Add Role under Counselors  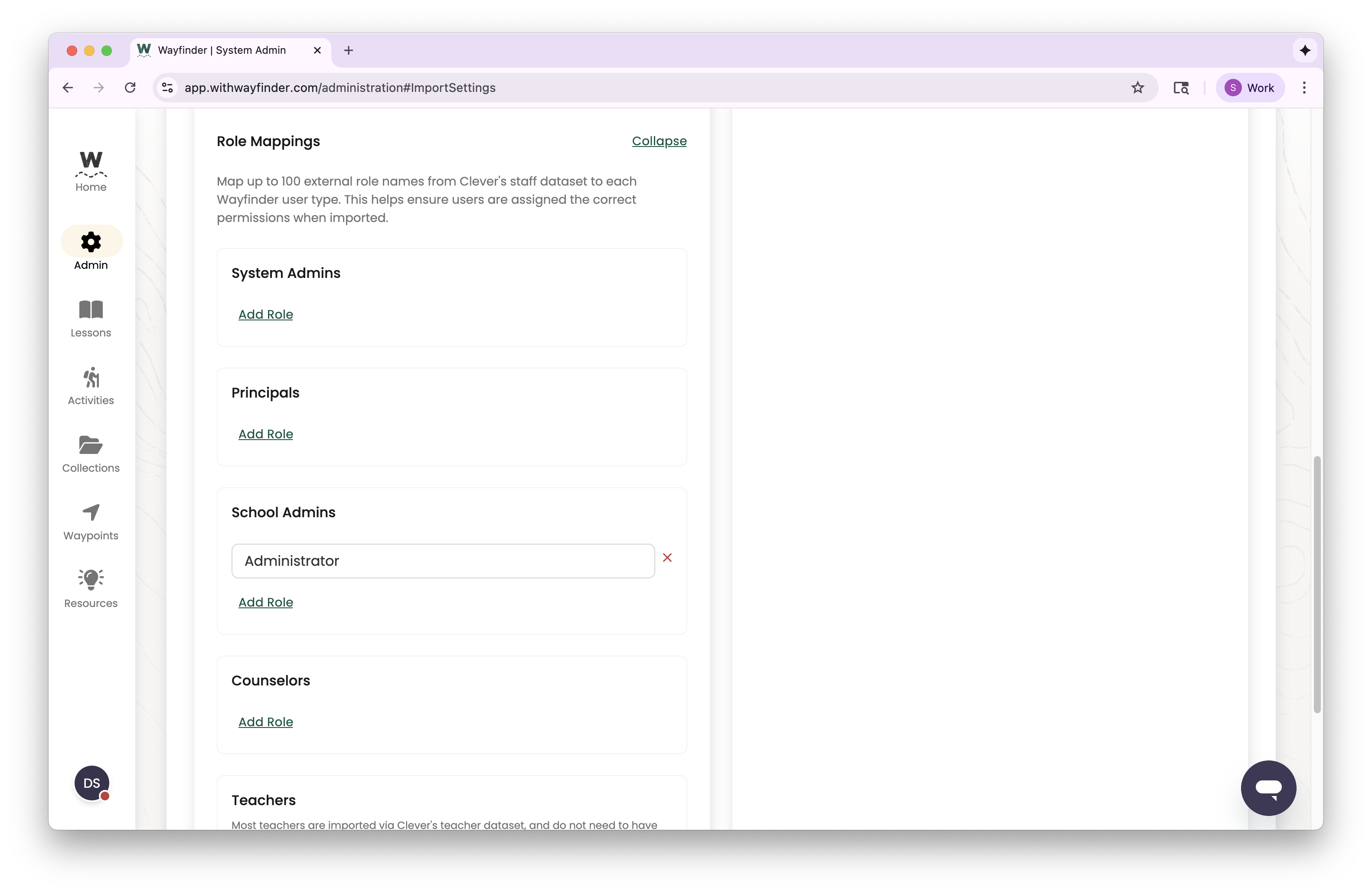coord(265,722)
